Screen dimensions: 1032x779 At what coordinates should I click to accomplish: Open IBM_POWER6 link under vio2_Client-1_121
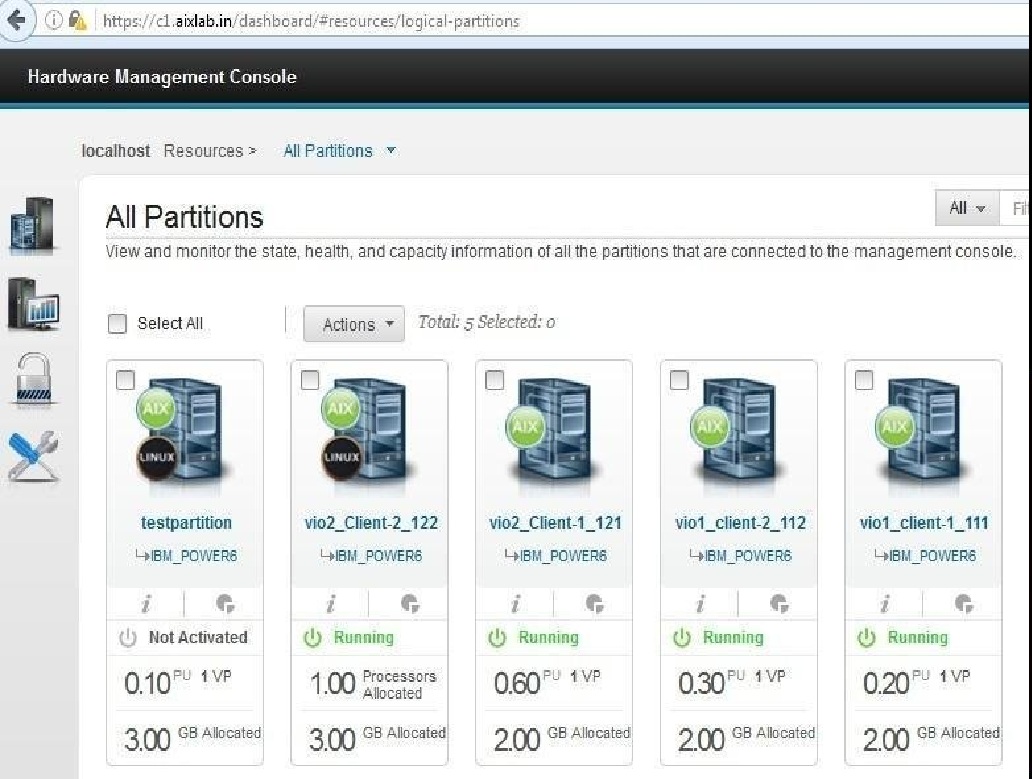coord(563,556)
